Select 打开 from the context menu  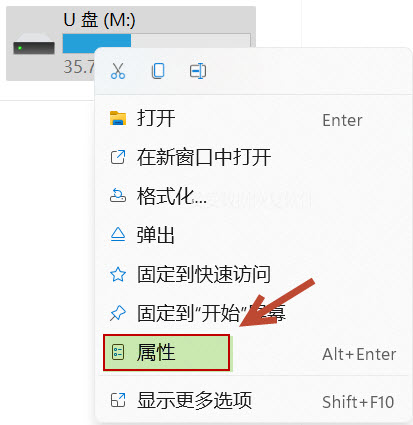(x=253, y=119)
